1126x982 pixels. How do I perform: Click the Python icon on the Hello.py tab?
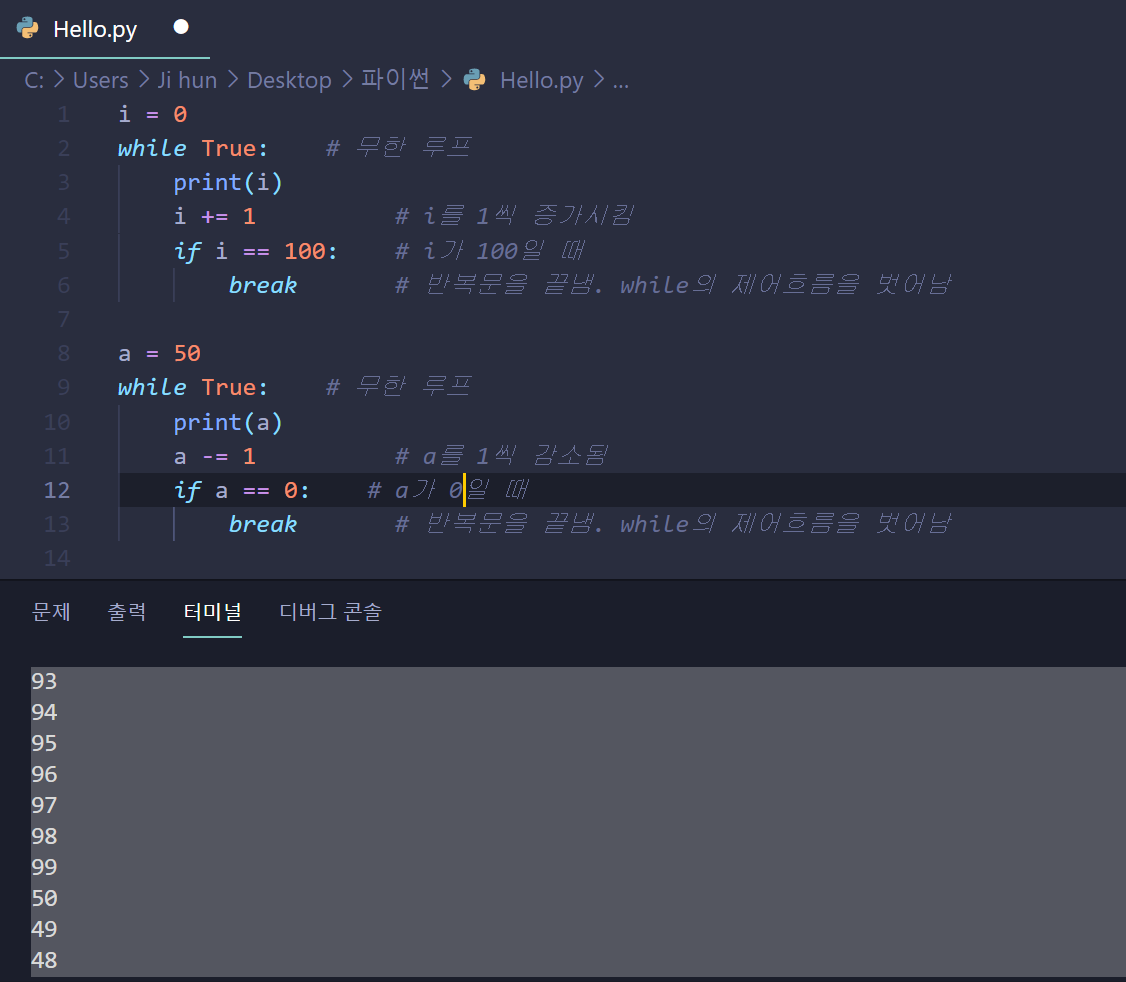[28, 28]
